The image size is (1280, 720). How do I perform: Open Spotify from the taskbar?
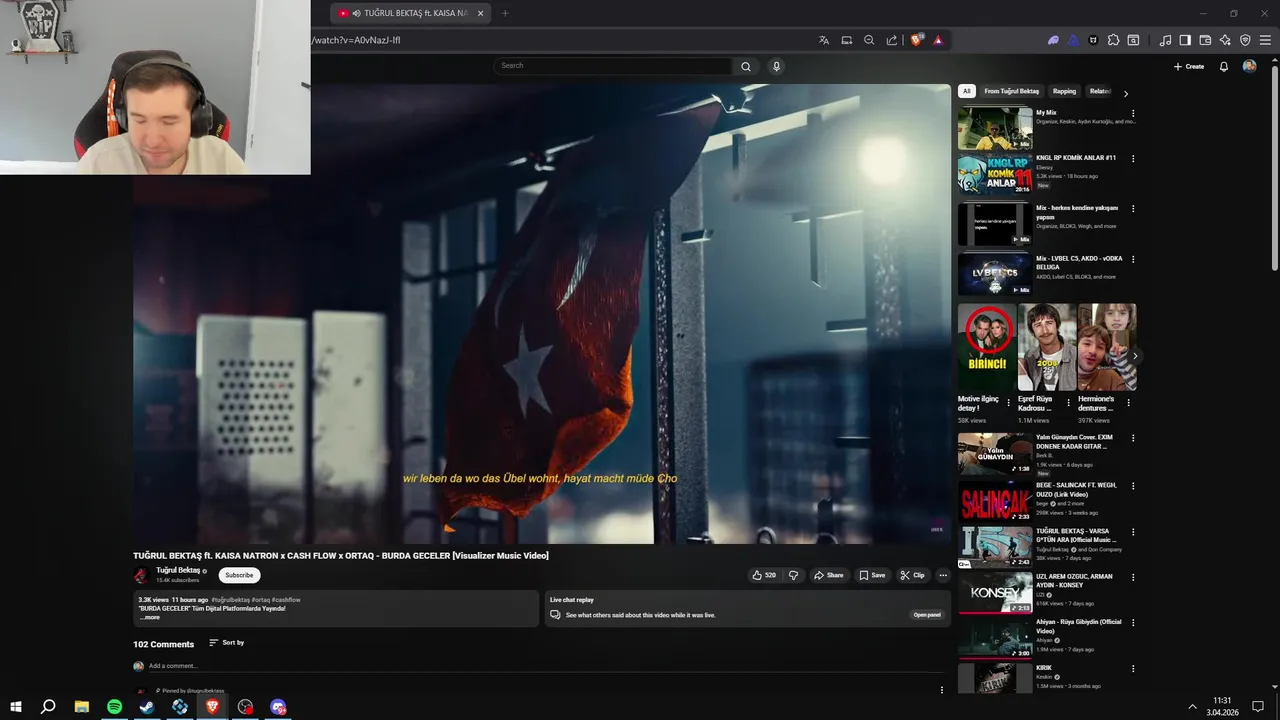pos(114,707)
